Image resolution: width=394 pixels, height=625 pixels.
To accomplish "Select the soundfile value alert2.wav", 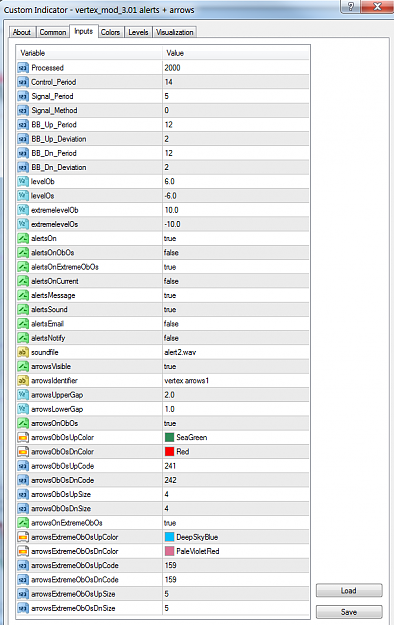I will click(x=180, y=352).
